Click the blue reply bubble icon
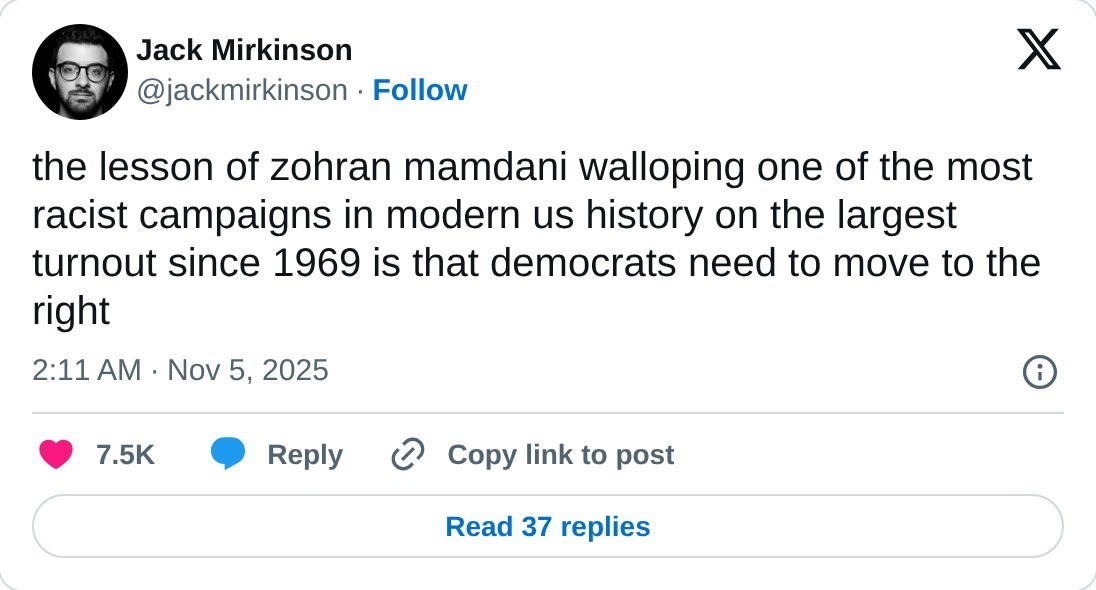This screenshot has height=590, width=1096. coord(228,455)
